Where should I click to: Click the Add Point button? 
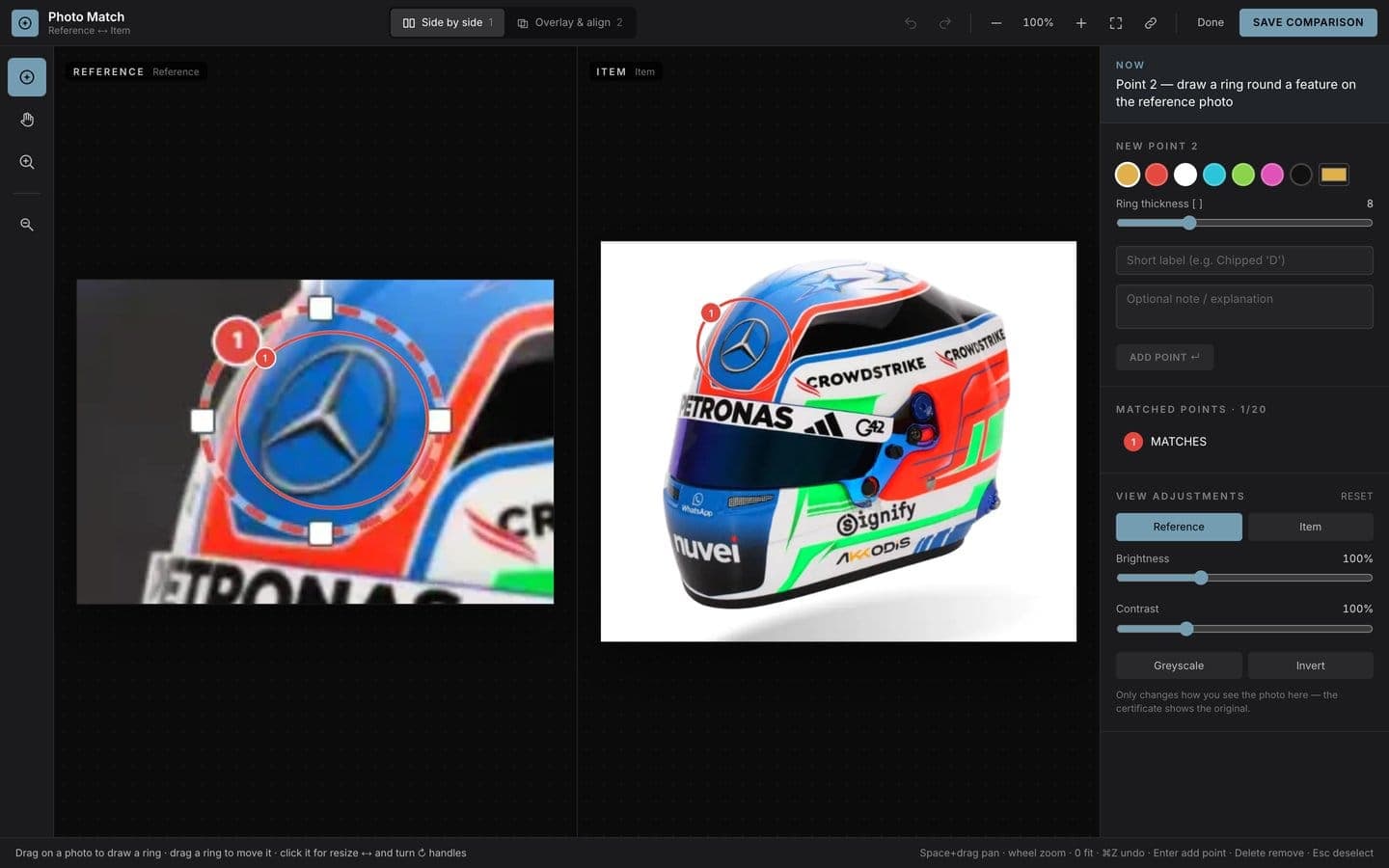point(1164,357)
